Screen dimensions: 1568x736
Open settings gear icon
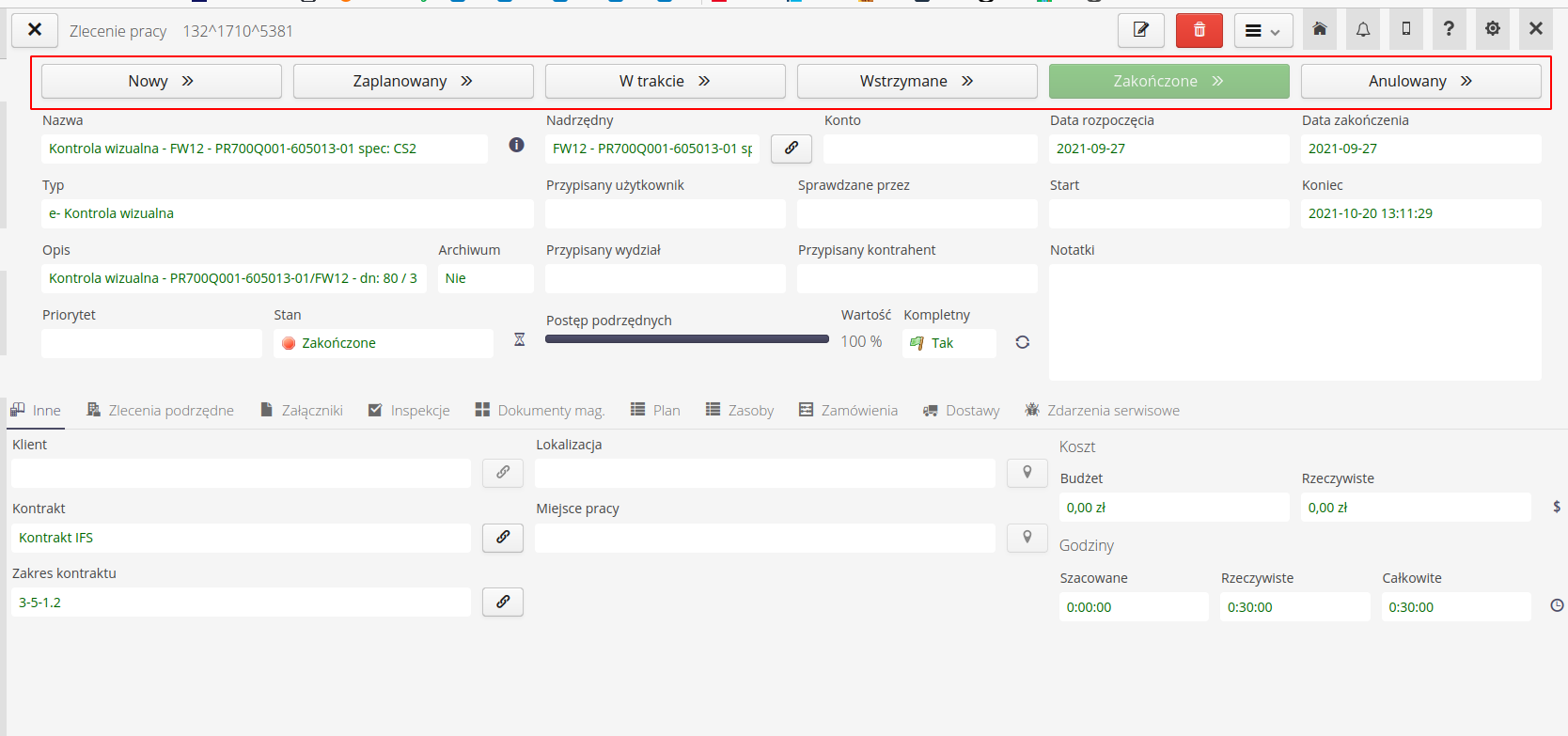point(1492,29)
